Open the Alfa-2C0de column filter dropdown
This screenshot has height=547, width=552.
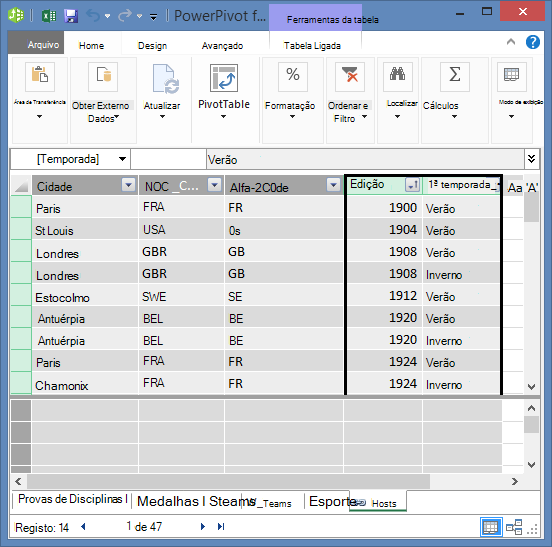333,184
